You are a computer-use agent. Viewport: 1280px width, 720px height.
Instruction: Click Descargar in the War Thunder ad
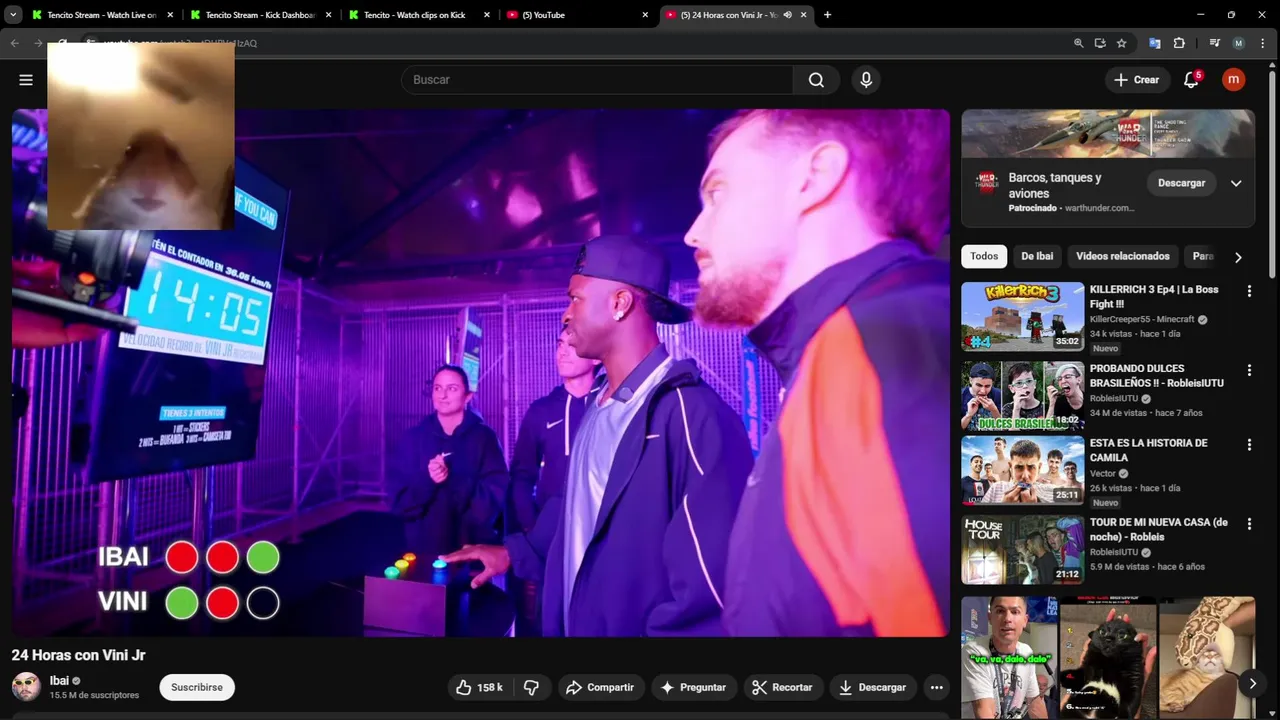tap(1182, 183)
